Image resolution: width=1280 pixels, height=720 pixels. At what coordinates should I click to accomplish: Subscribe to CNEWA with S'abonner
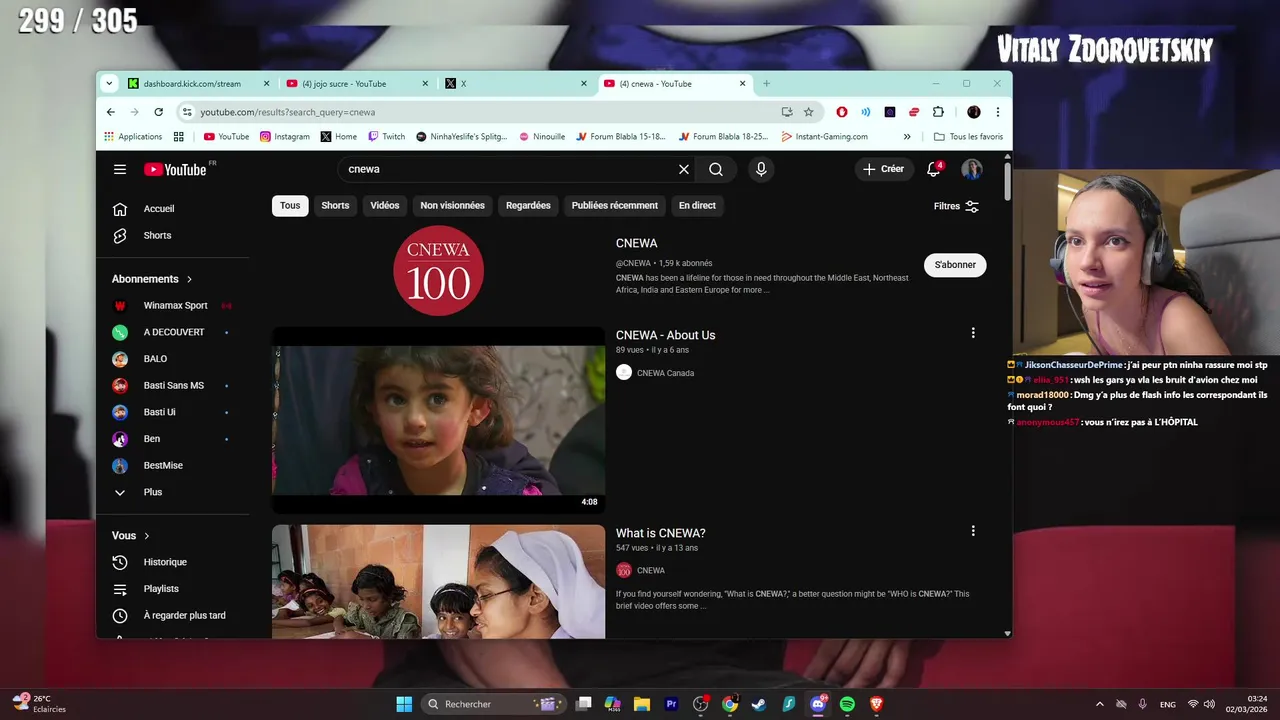(955, 265)
